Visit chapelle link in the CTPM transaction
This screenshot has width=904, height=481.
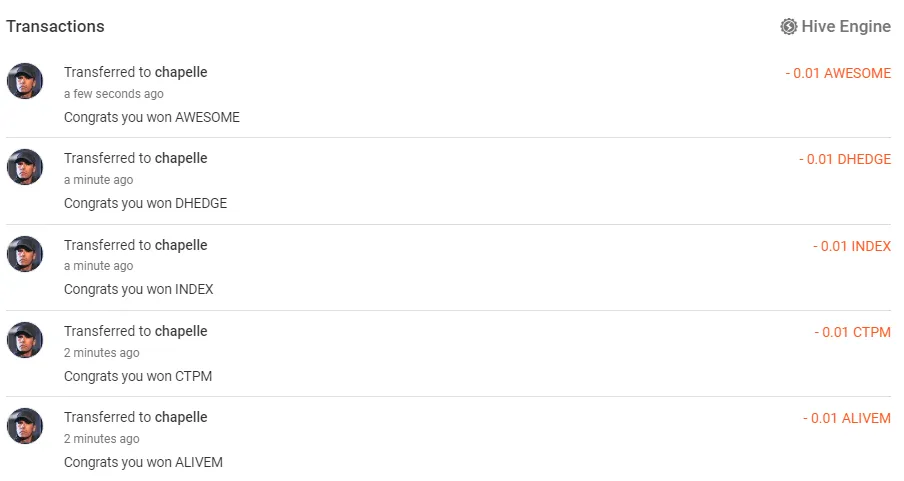click(181, 331)
